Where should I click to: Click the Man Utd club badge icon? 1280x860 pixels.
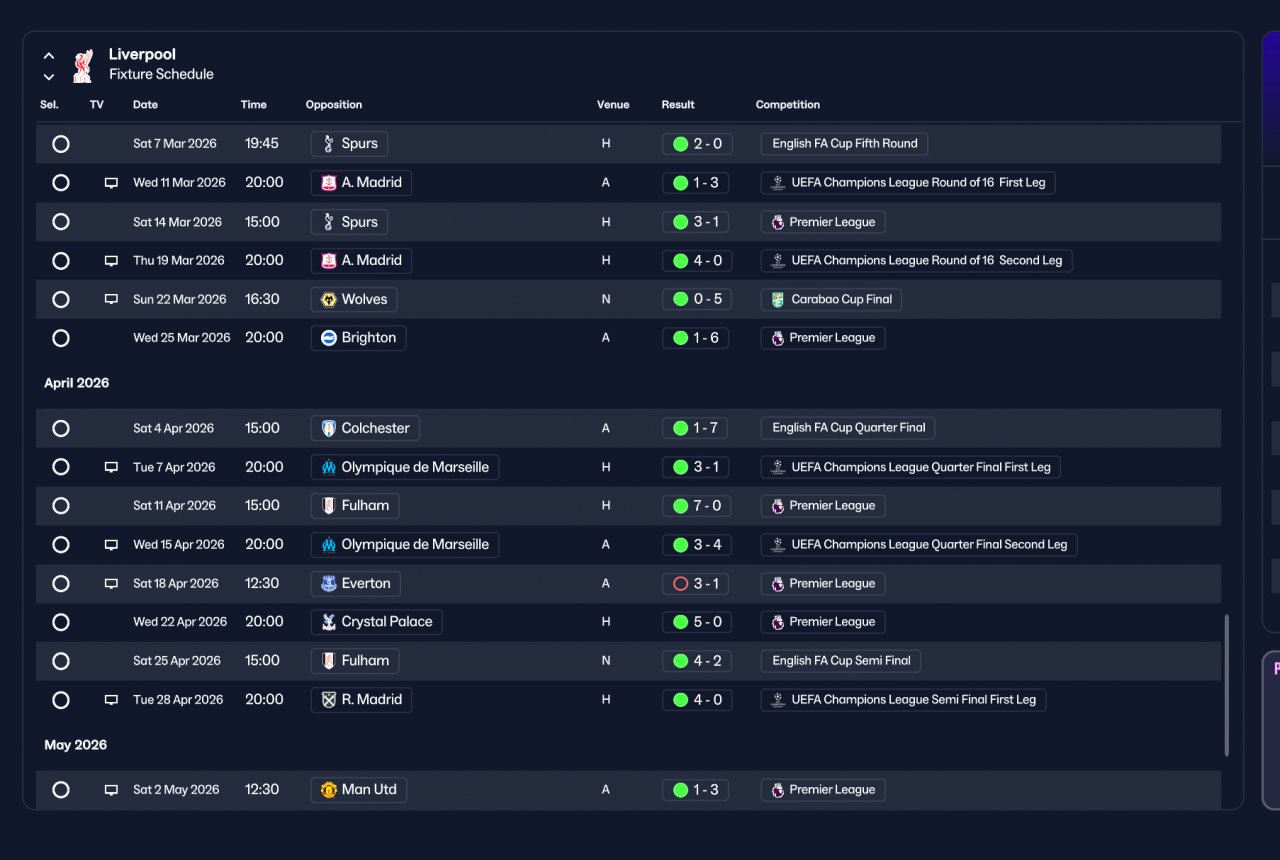pos(328,790)
